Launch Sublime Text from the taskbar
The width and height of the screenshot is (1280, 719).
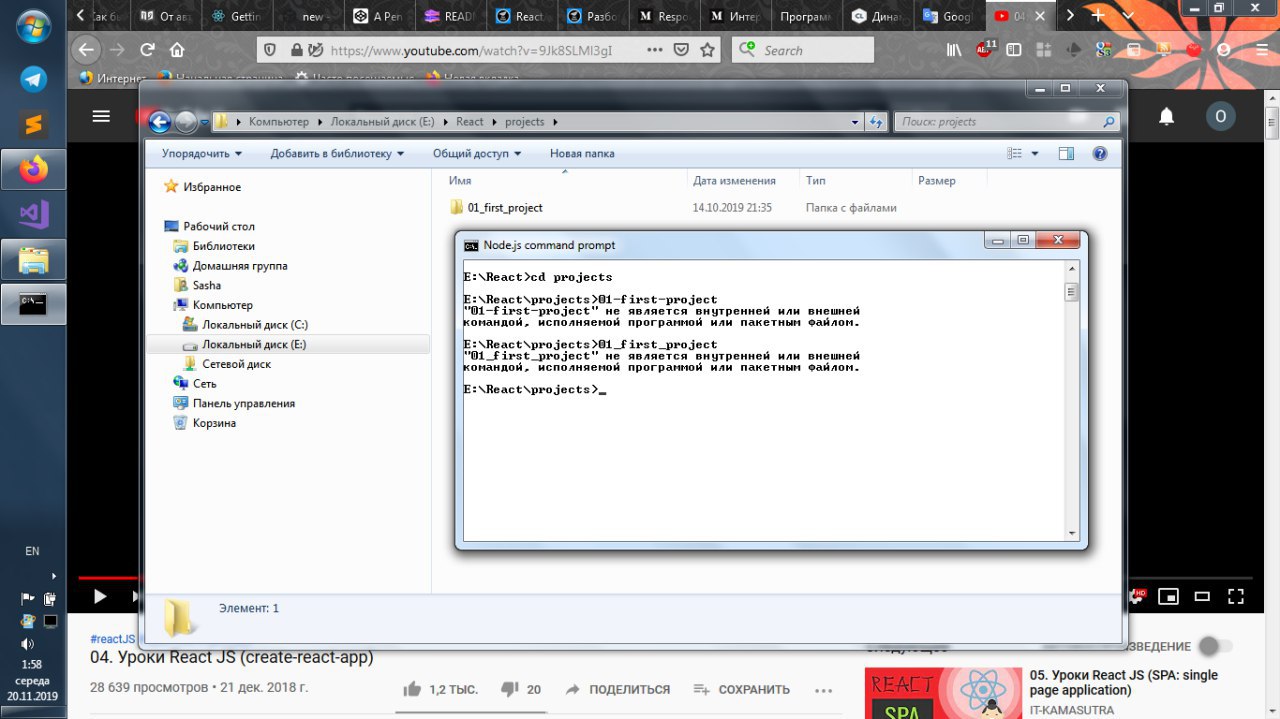coord(33,125)
